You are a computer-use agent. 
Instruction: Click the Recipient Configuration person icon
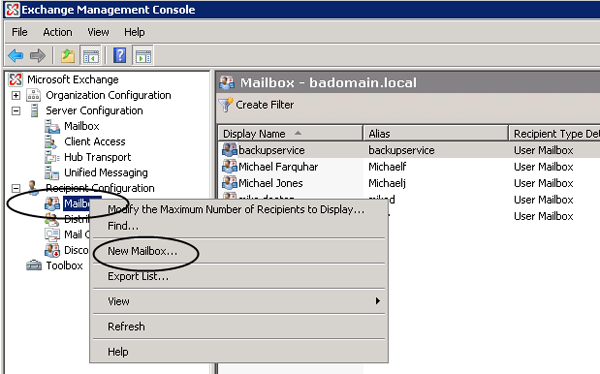click(x=33, y=187)
